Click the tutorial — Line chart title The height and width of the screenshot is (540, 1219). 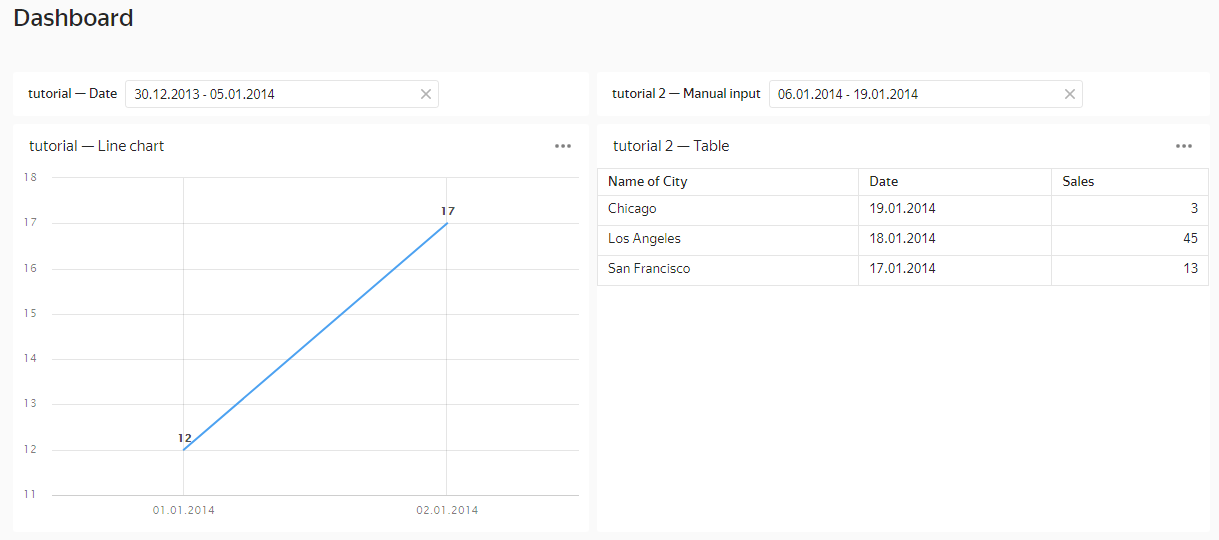point(96,146)
